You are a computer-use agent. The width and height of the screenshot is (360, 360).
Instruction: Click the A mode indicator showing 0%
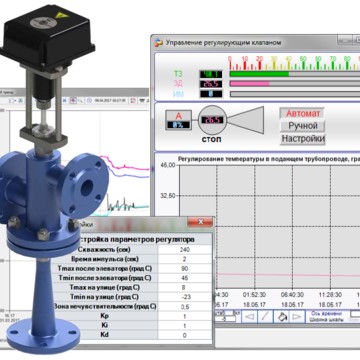click(x=178, y=120)
